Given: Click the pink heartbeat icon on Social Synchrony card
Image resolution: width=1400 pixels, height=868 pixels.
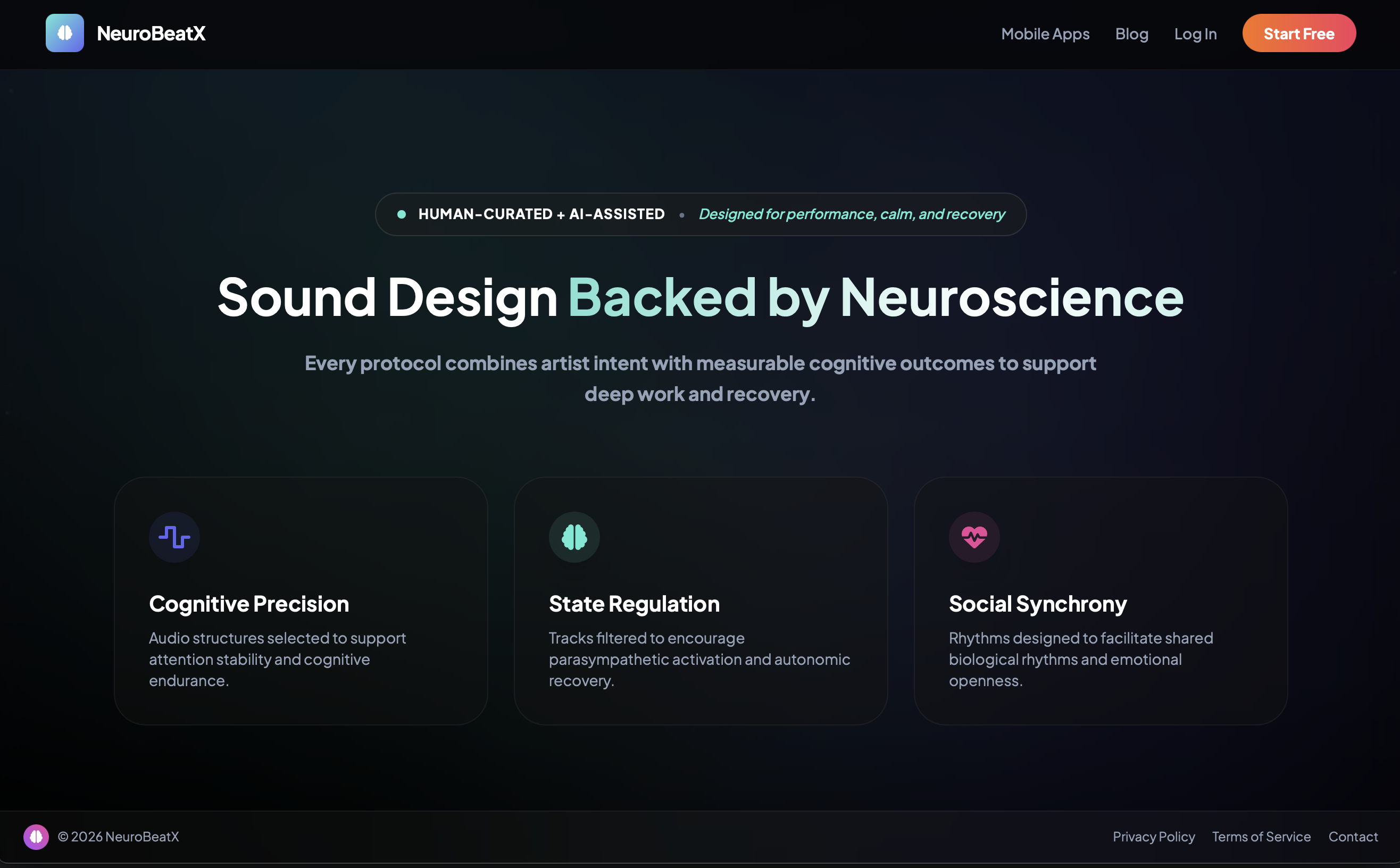Looking at the screenshot, I should point(973,537).
